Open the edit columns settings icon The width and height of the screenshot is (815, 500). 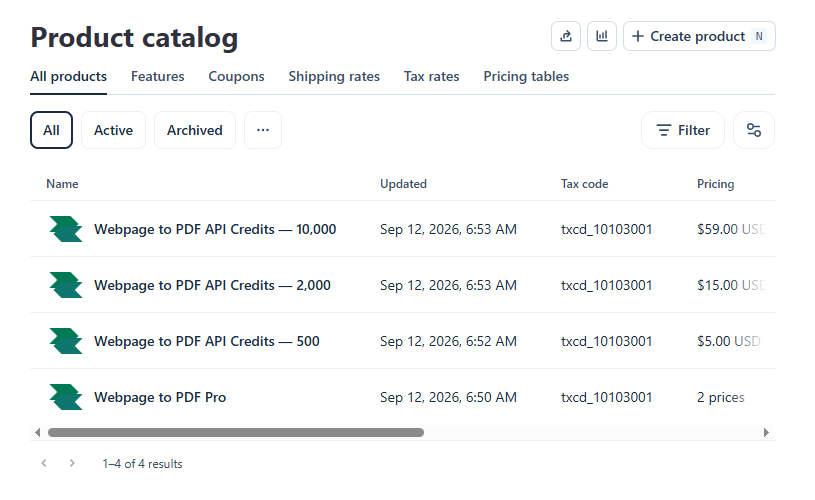(x=754, y=130)
